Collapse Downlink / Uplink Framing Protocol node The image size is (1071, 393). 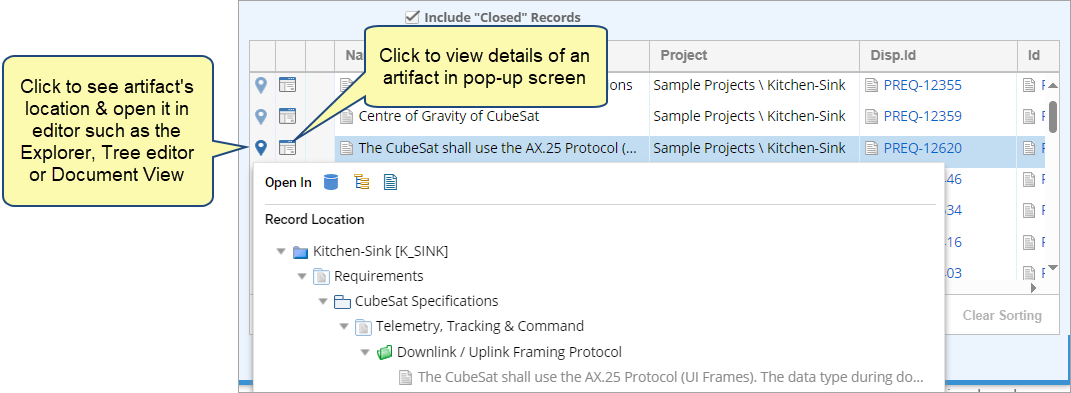[365, 353]
